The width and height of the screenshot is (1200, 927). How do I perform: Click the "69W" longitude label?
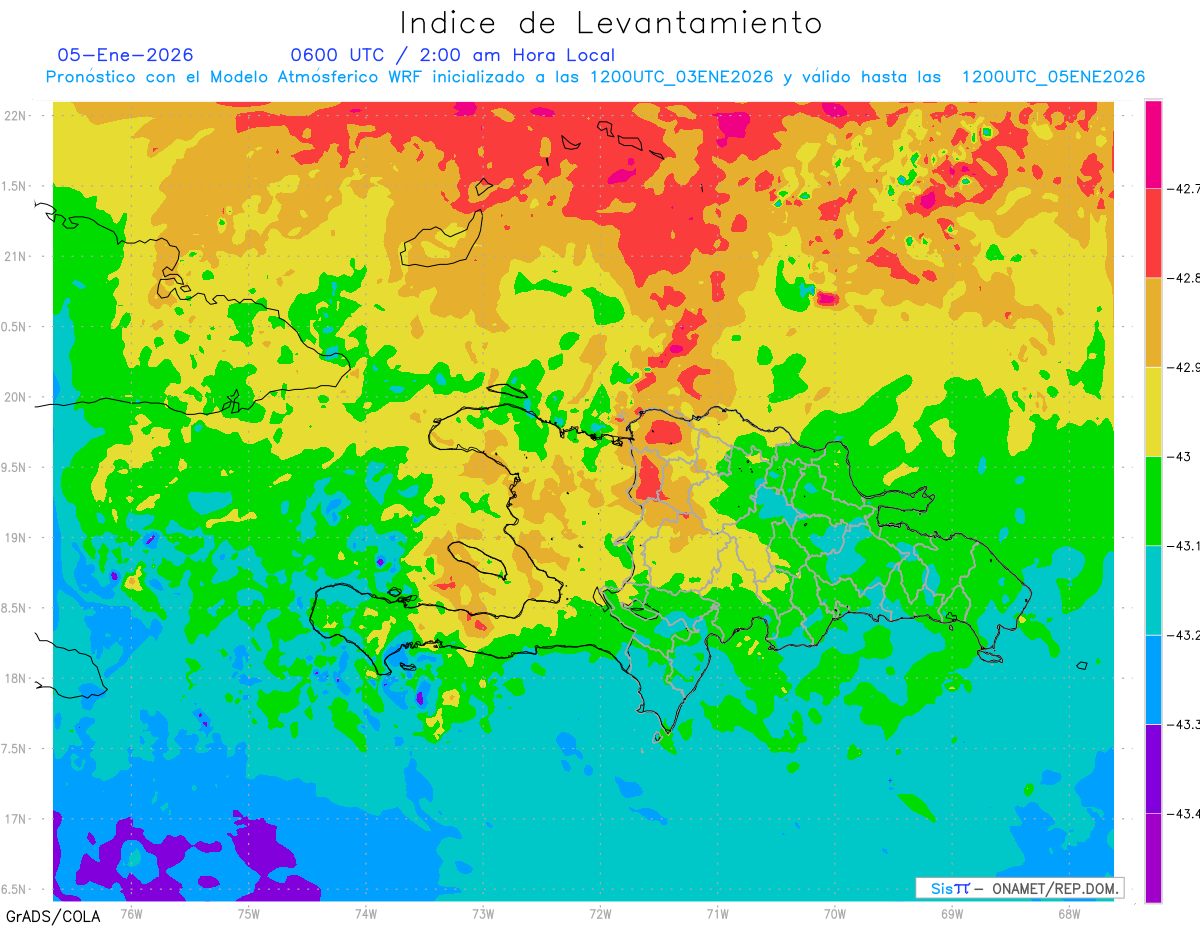click(x=952, y=914)
